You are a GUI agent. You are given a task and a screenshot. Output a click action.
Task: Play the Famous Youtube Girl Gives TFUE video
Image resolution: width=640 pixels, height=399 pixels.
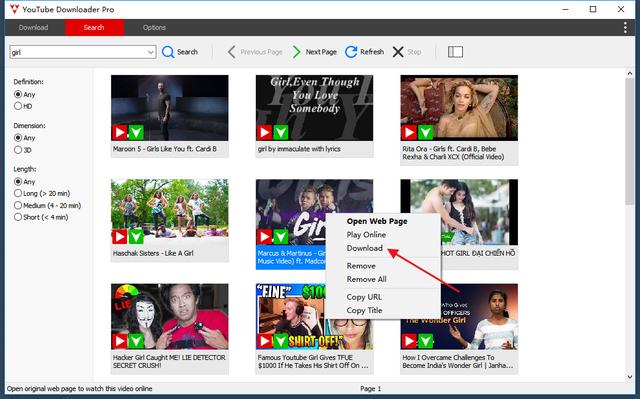pos(264,341)
